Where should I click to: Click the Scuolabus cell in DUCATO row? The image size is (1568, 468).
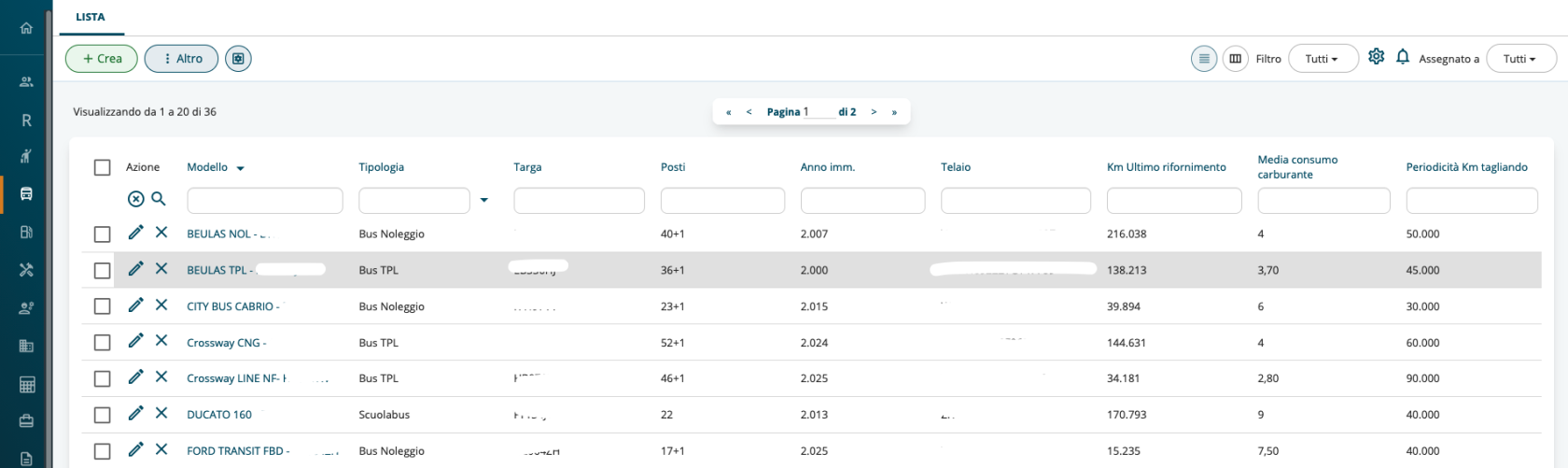point(385,415)
